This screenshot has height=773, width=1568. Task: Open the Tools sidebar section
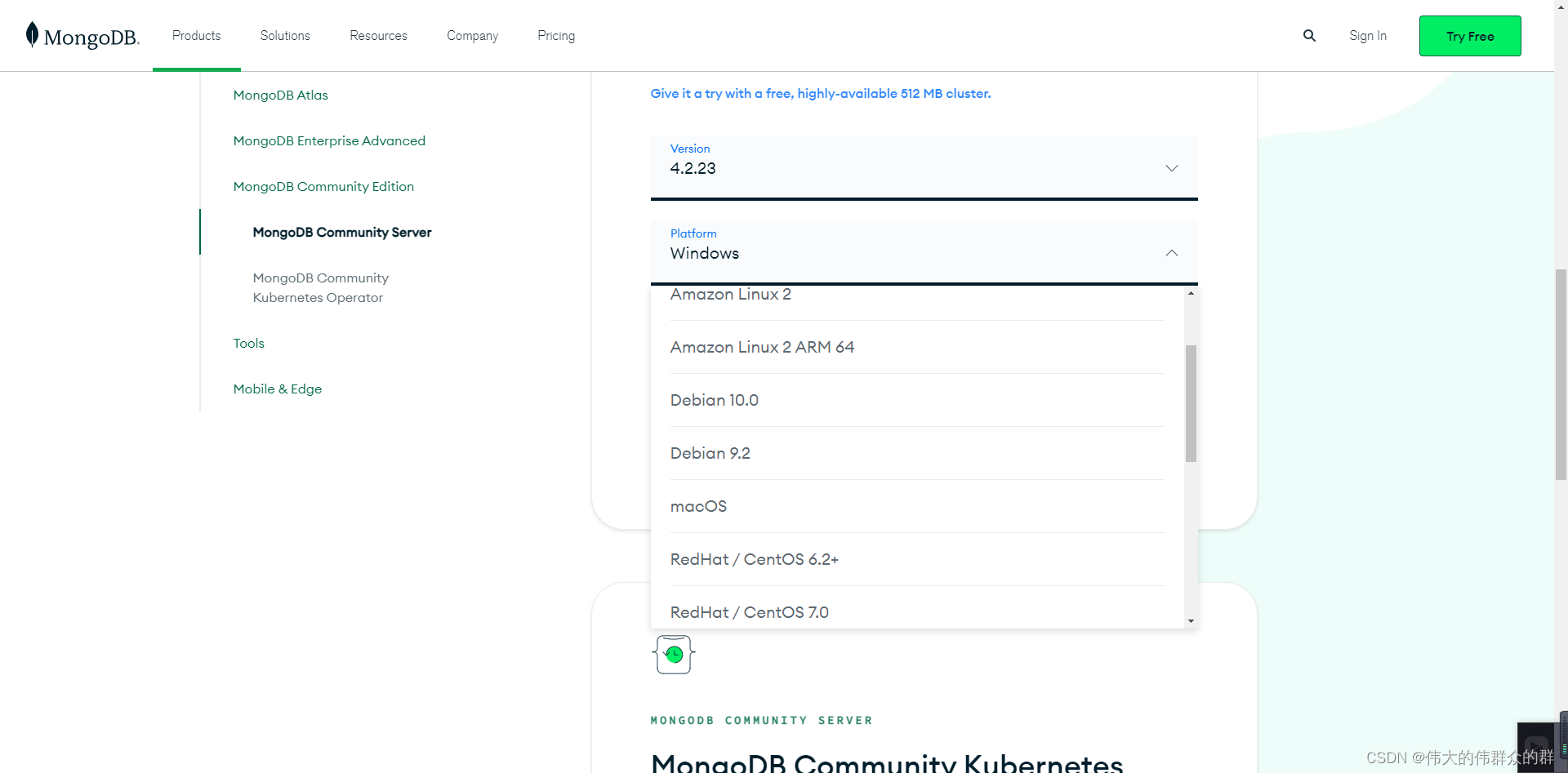point(248,343)
